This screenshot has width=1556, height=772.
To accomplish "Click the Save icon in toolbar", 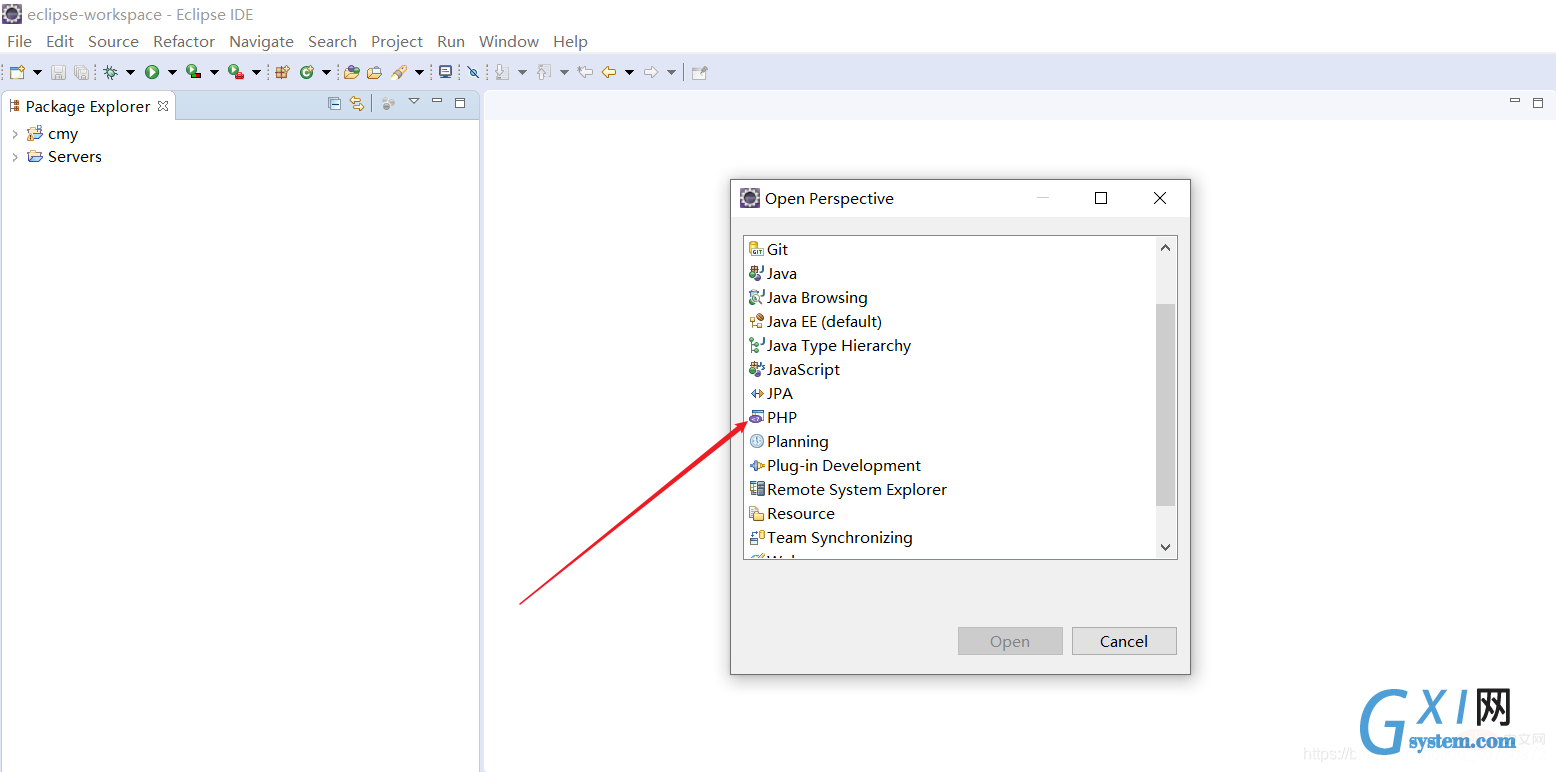I will (58, 72).
